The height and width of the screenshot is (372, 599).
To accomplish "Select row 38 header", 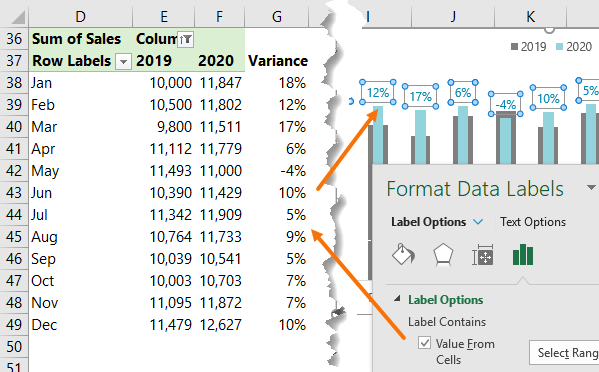I will pos(14,83).
